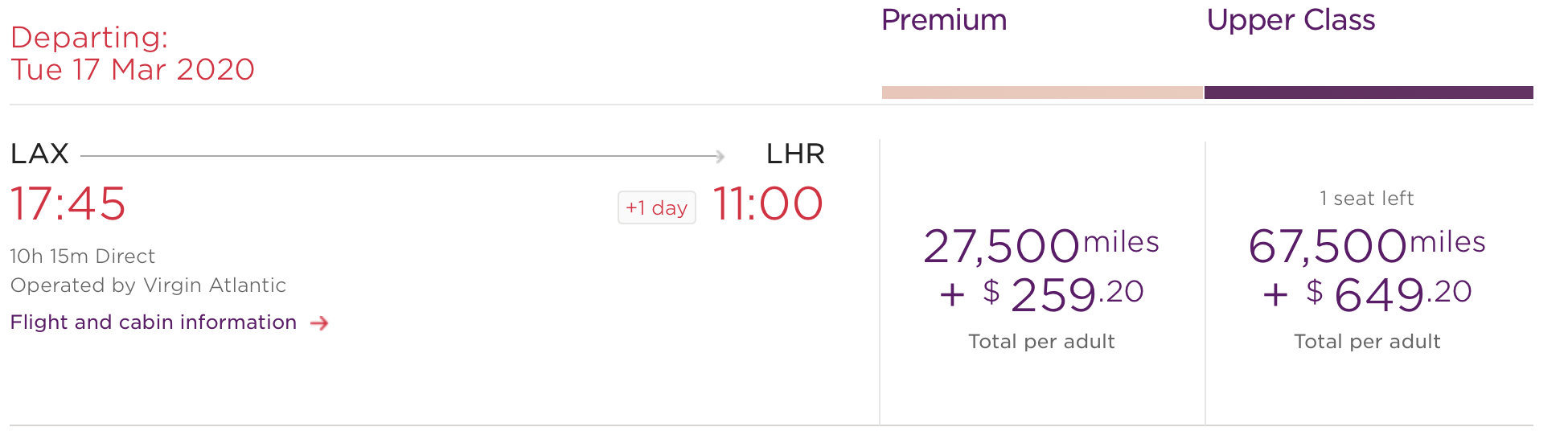1568x431 pixels.
Task: Click the Operated by Virgin Atlantic text
Action: (x=148, y=285)
